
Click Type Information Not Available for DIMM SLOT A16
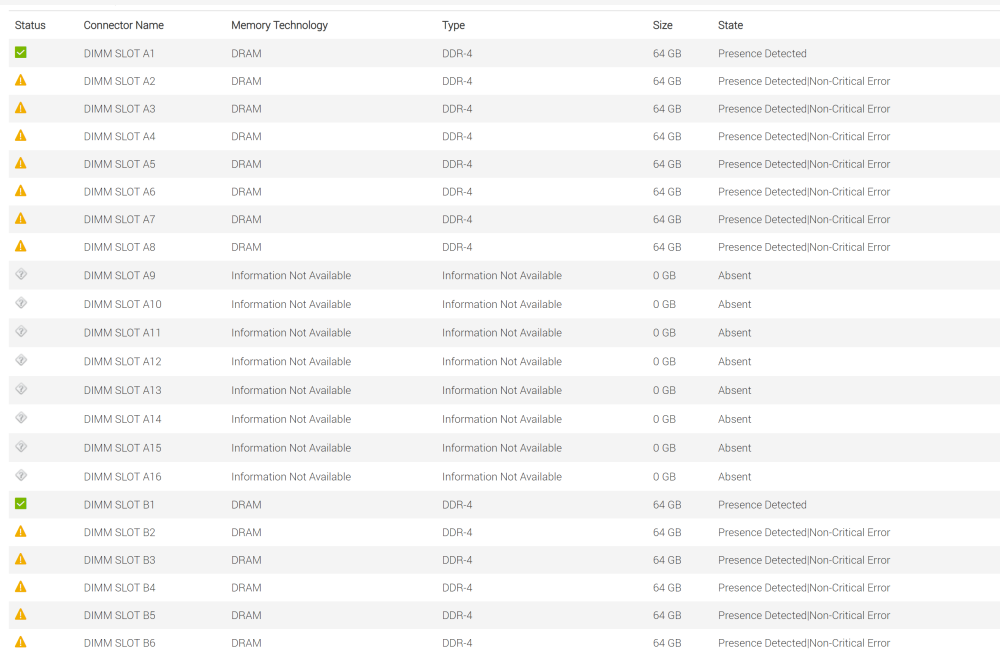pyautogui.click(x=502, y=477)
